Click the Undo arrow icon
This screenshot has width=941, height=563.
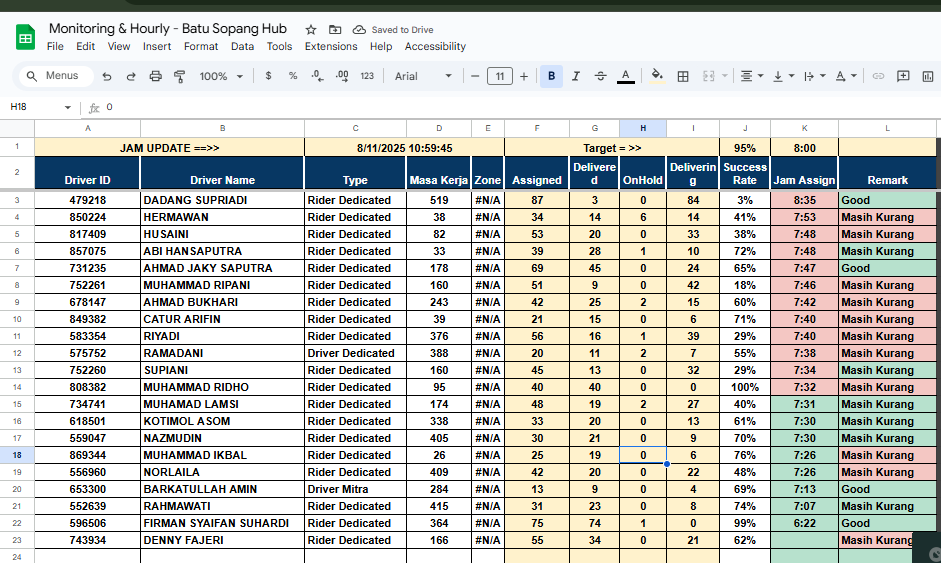pyautogui.click(x=107, y=76)
